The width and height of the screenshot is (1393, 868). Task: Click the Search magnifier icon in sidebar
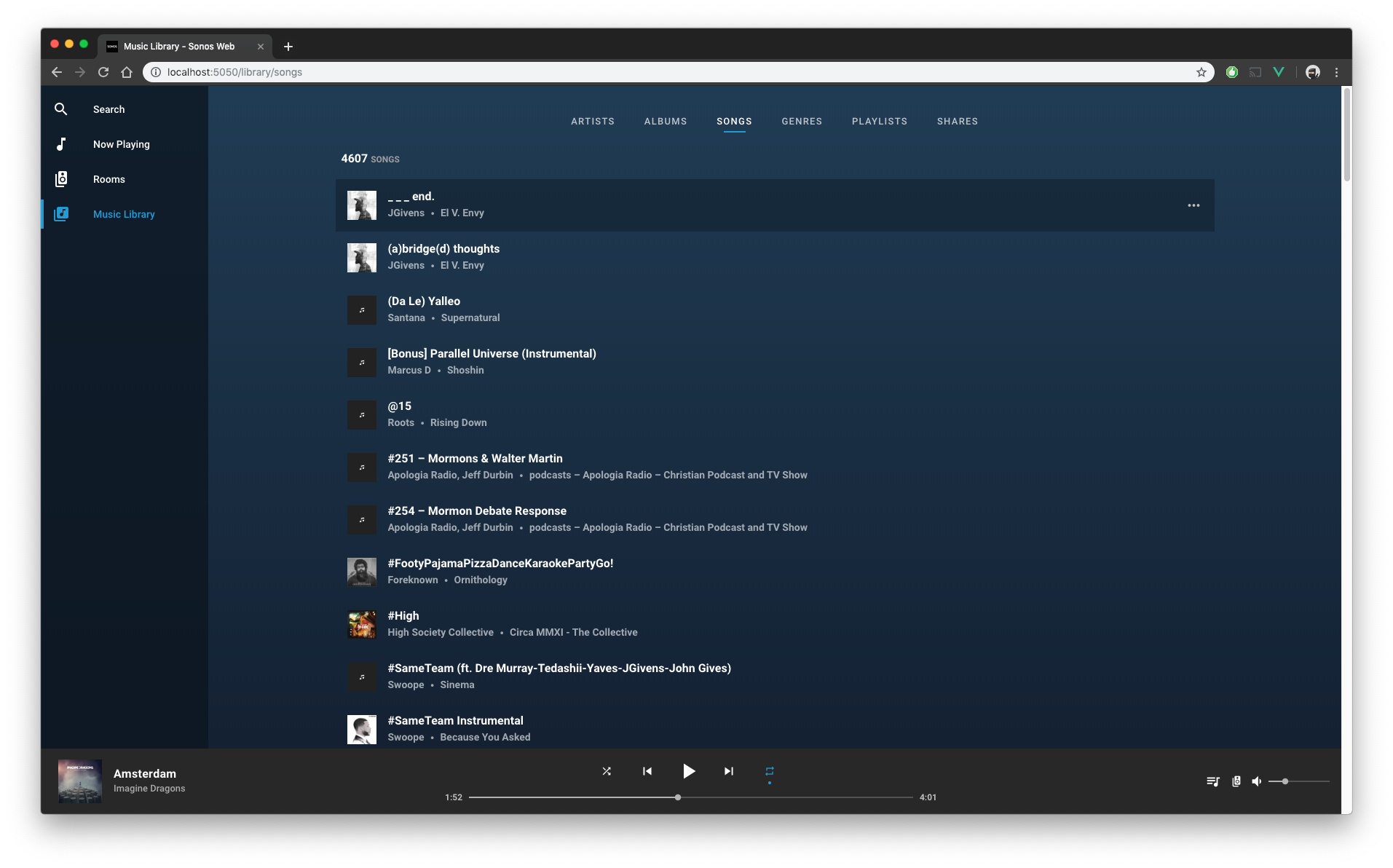coord(61,109)
